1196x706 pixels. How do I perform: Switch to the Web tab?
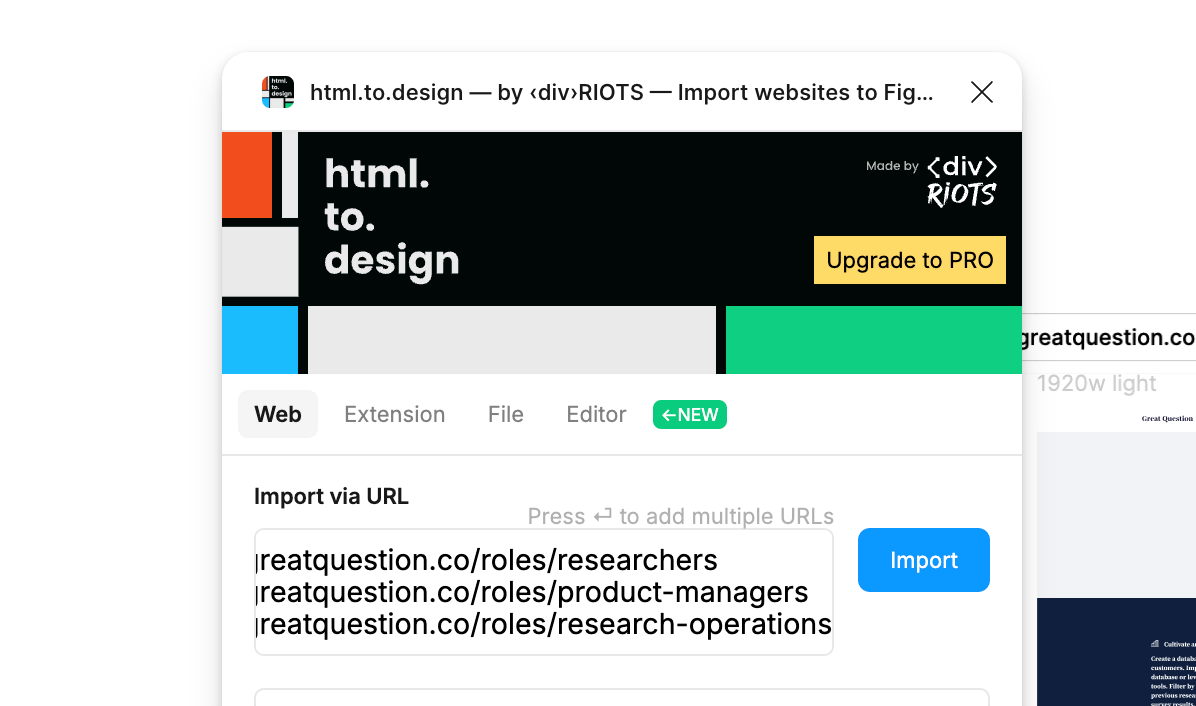tap(278, 414)
